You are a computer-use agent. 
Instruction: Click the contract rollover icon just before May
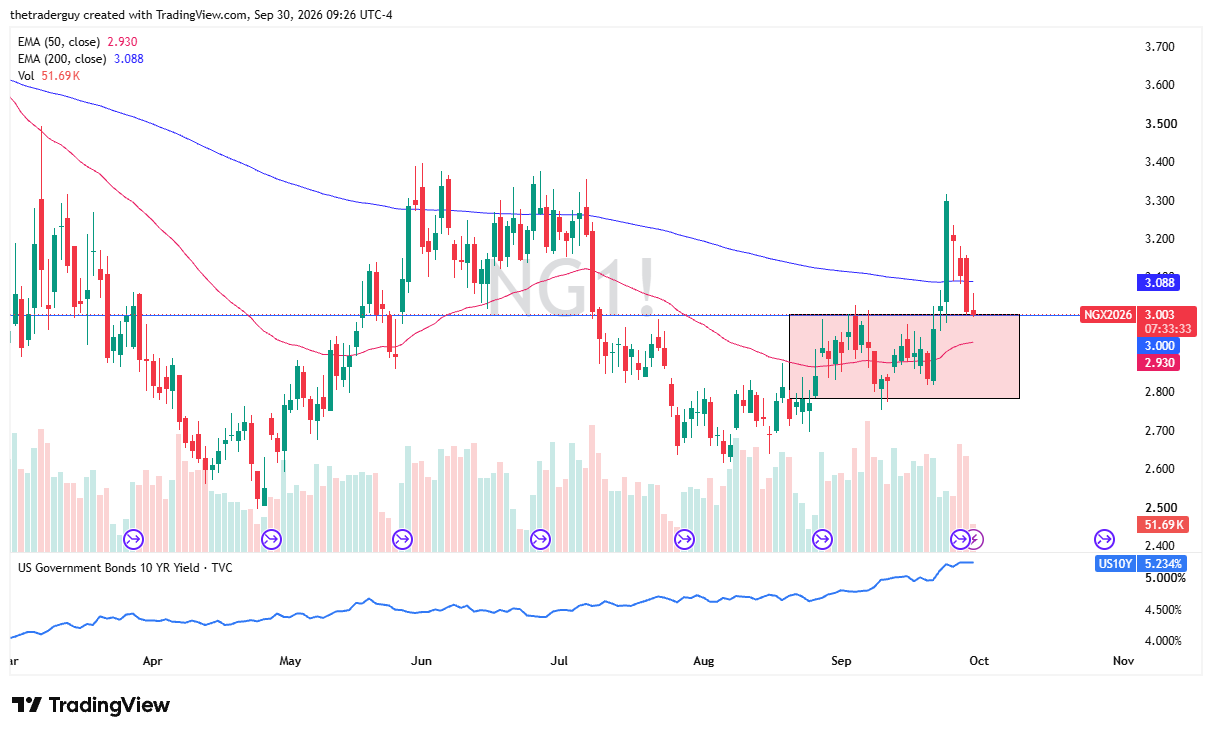271,540
